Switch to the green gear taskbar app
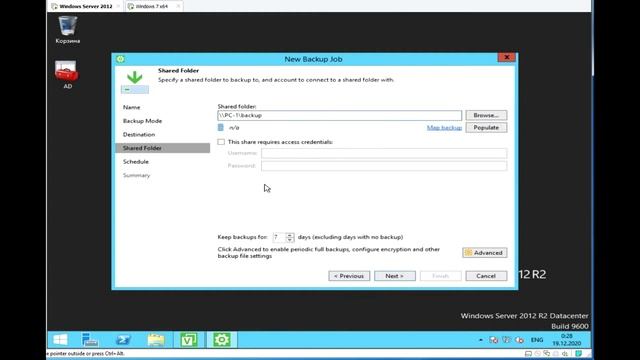This screenshot has height=360, width=640. tap(222, 340)
